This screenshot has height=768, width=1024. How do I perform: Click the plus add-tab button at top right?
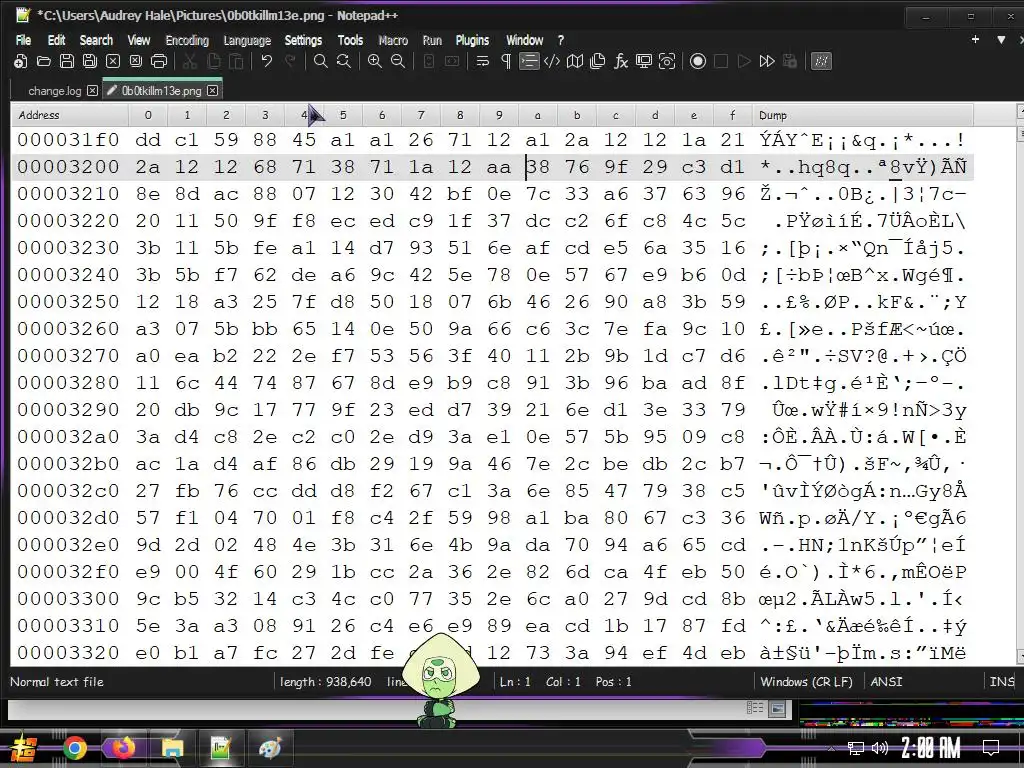tap(975, 39)
